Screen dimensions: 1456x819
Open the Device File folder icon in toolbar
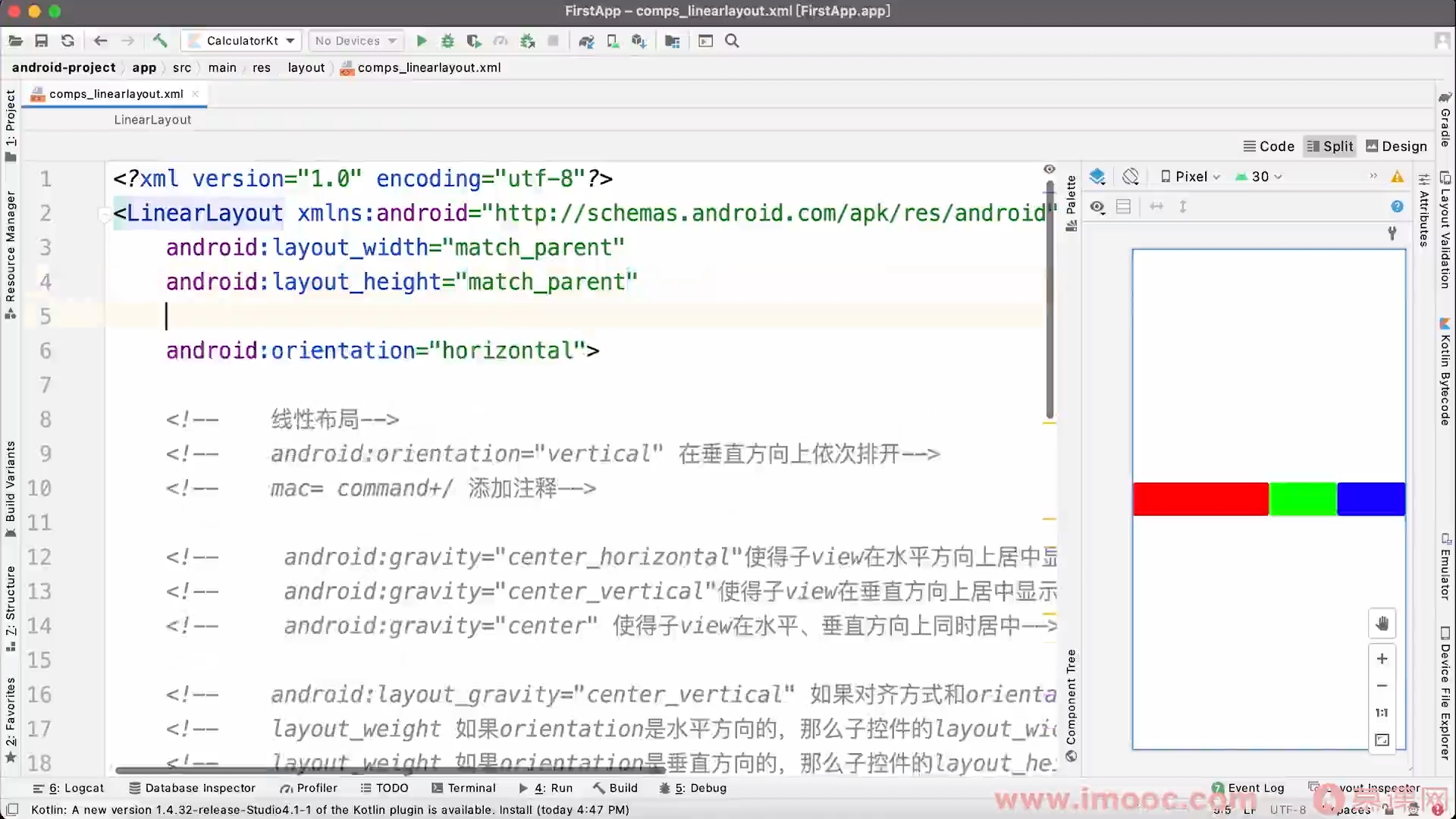(672, 41)
